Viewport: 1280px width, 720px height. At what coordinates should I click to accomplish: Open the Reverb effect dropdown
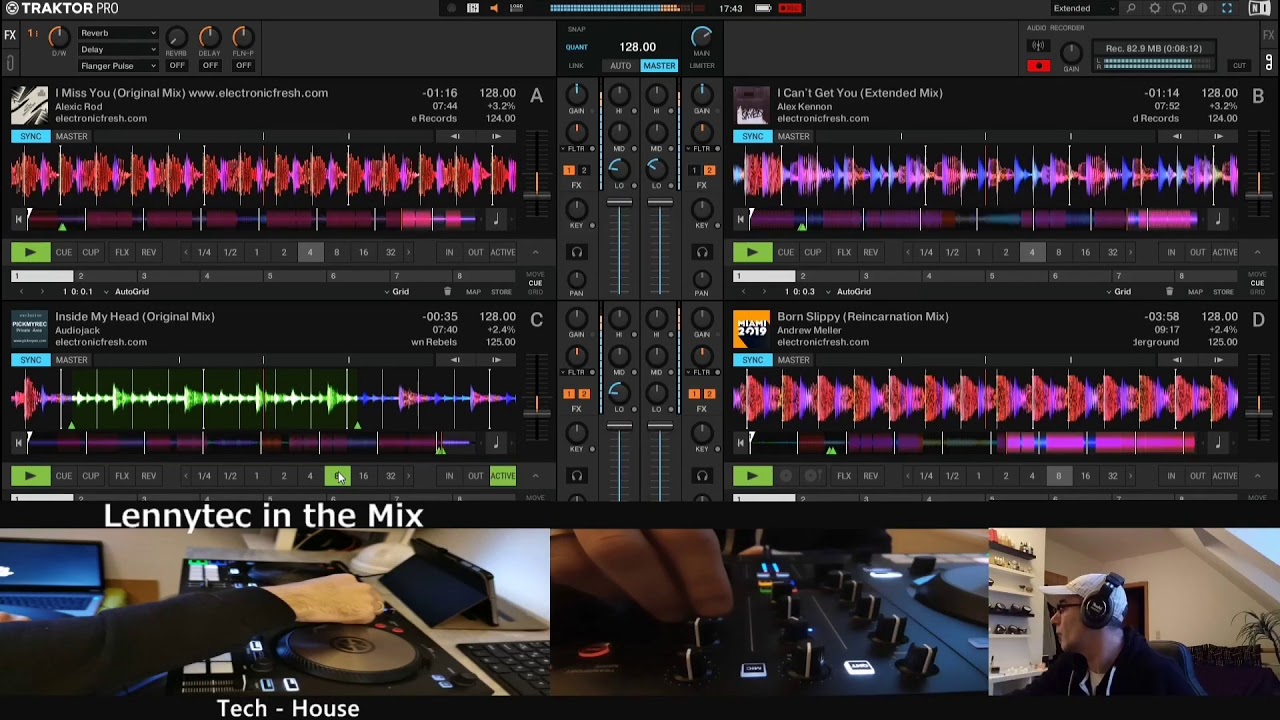point(118,33)
